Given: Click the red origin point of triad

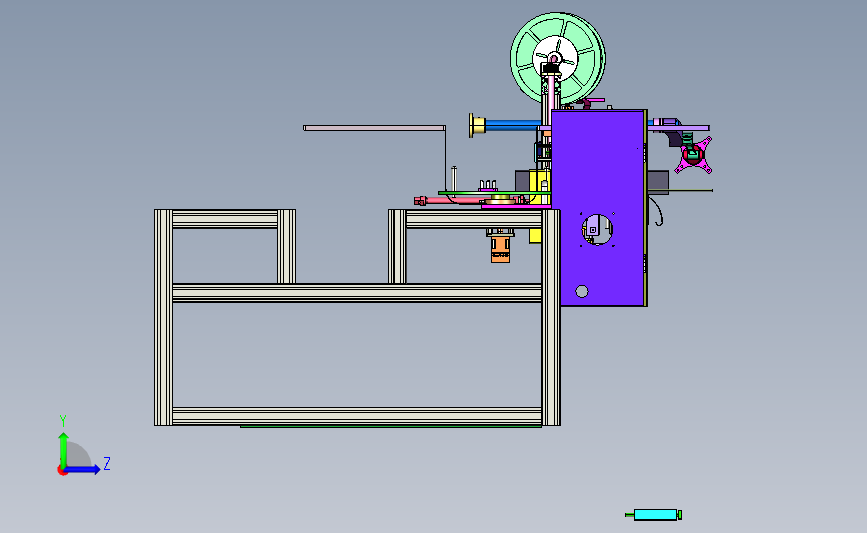Looking at the screenshot, I should pyautogui.click(x=62, y=471).
